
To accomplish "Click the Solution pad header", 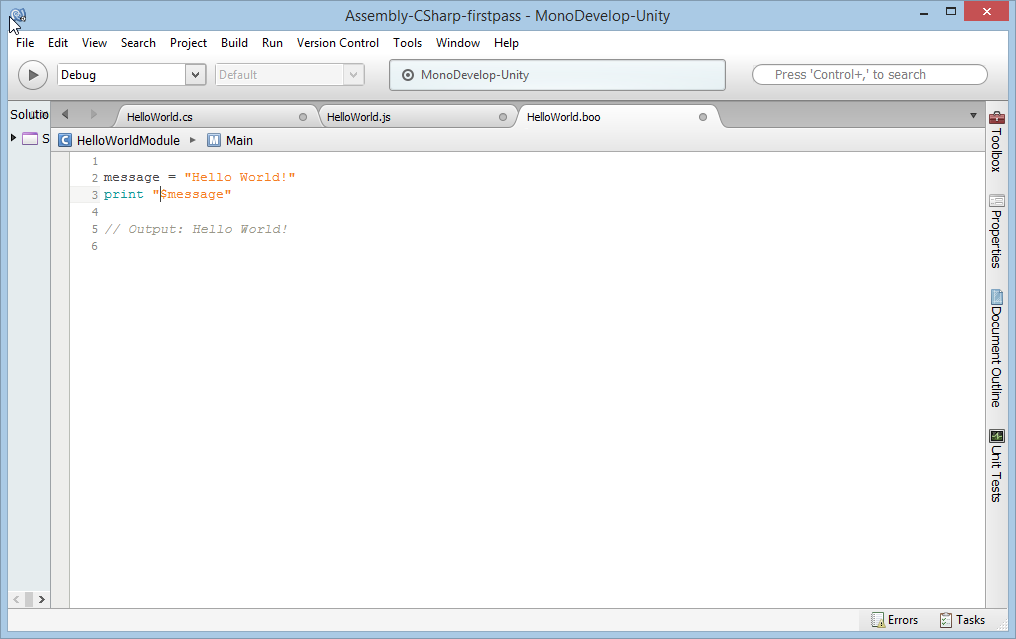I will 29,115.
